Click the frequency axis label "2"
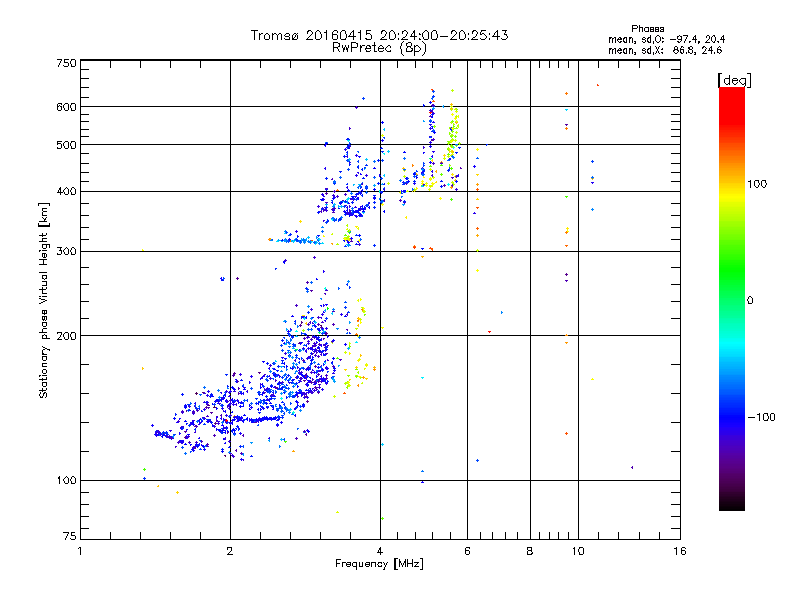The width and height of the screenshot is (800, 600). (230, 552)
